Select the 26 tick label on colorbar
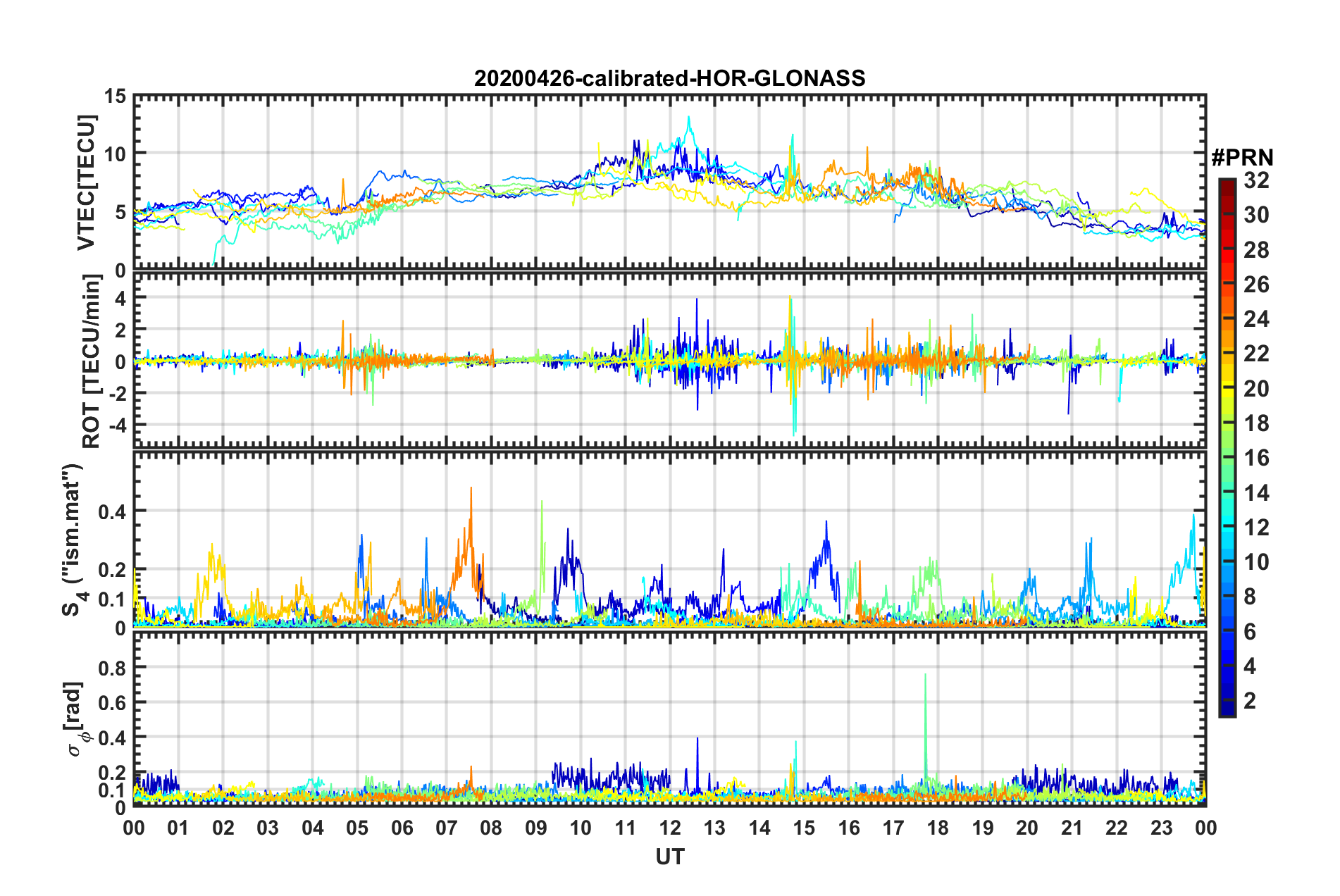 1256,285
